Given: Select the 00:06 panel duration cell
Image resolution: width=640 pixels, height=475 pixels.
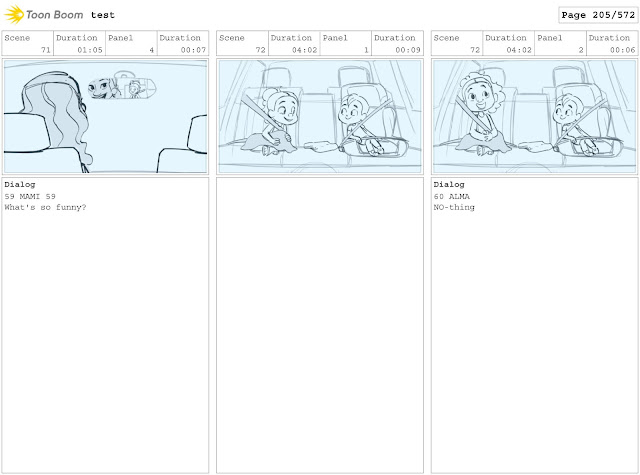Looking at the screenshot, I should pyautogui.click(x=612, y=43).
